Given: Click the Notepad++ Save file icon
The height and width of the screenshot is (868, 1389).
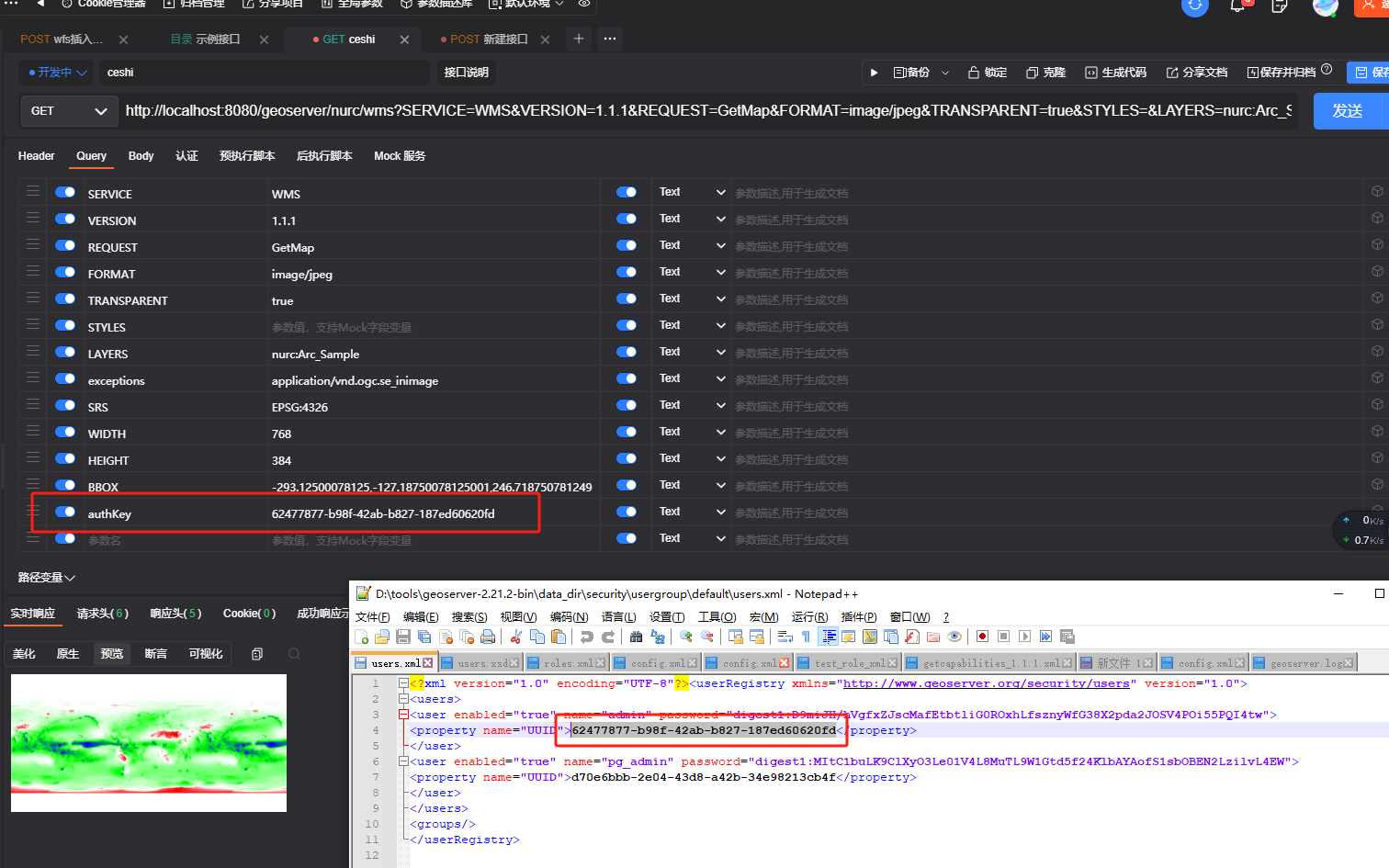Looking at the screenshot, I should tap(403, 637).
